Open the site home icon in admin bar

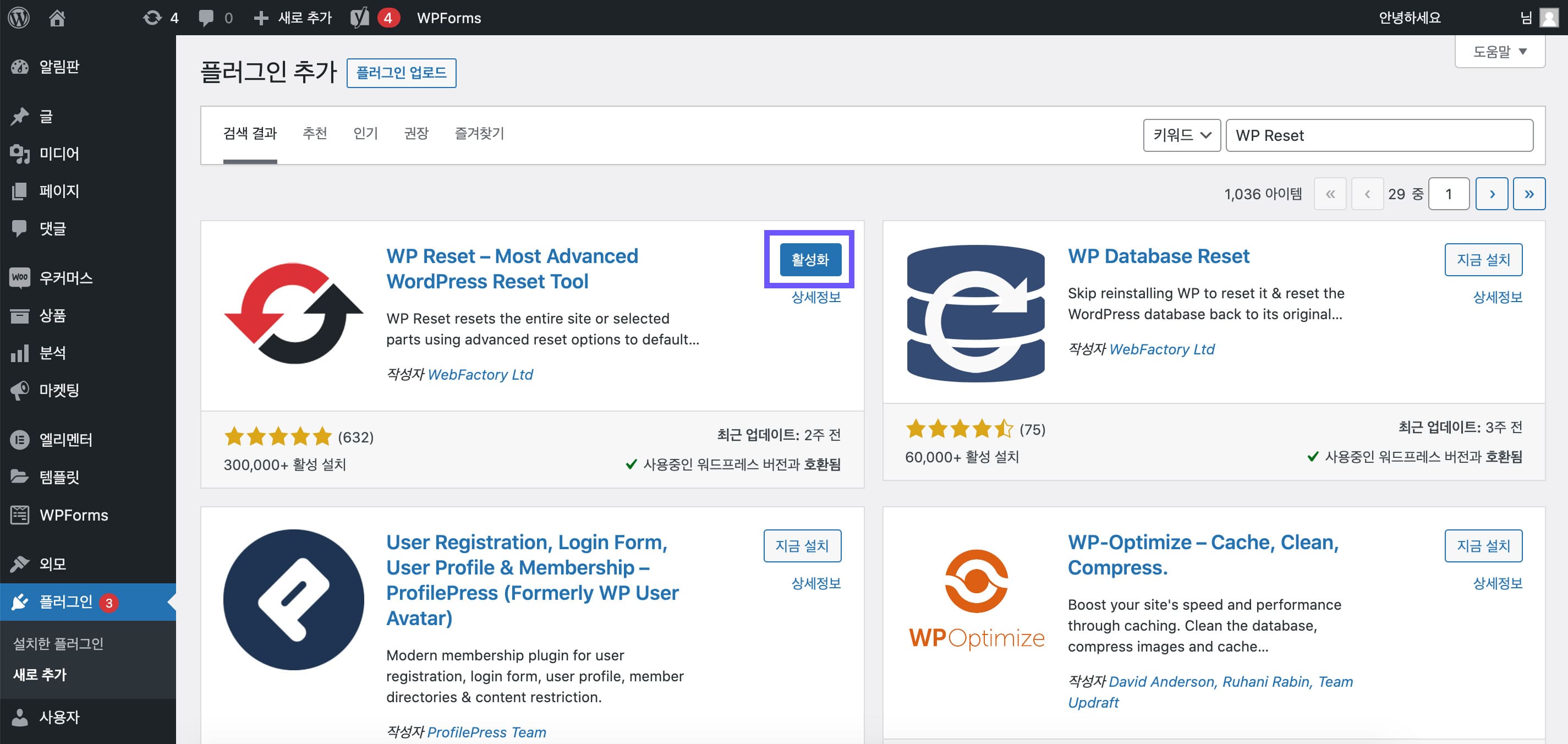point(57,18)
